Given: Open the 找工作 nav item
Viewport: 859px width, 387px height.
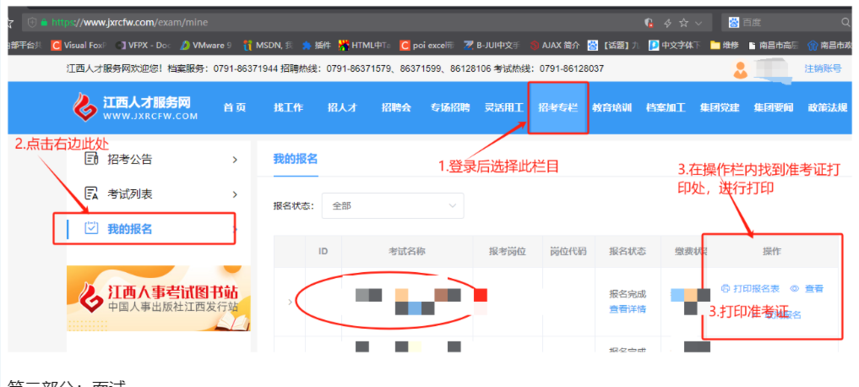Looking at the screenshot, I should (x=288, y=107).
